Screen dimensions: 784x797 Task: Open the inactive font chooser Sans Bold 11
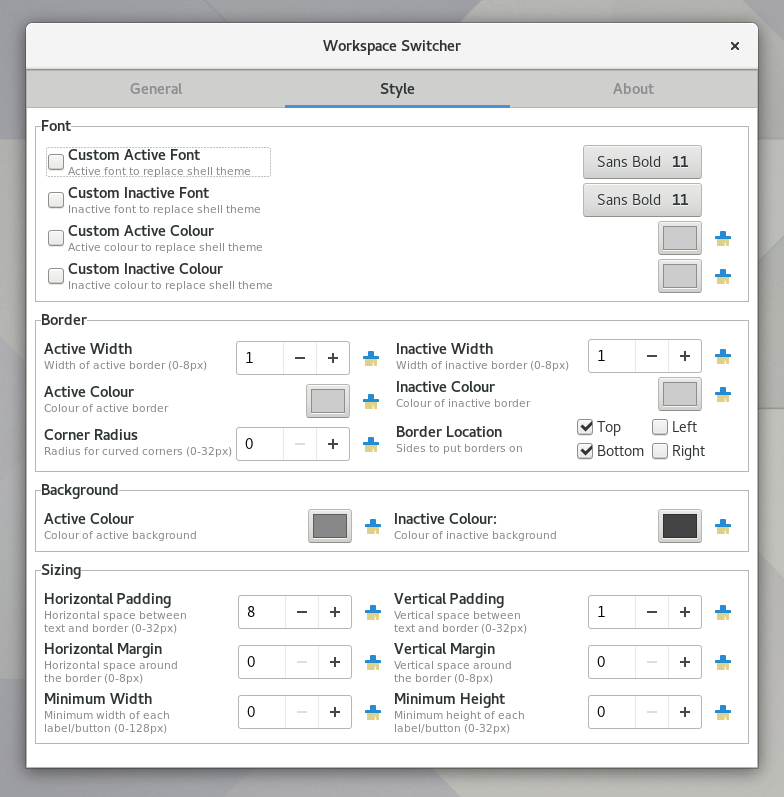(642, 200)
